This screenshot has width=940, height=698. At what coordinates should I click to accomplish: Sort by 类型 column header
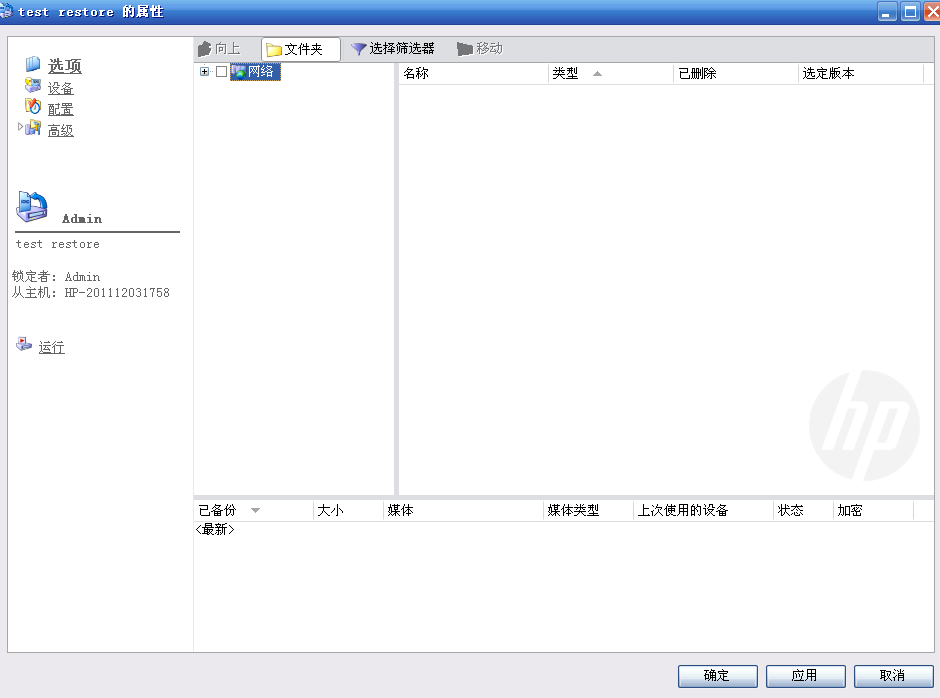(x=610, y=74)
